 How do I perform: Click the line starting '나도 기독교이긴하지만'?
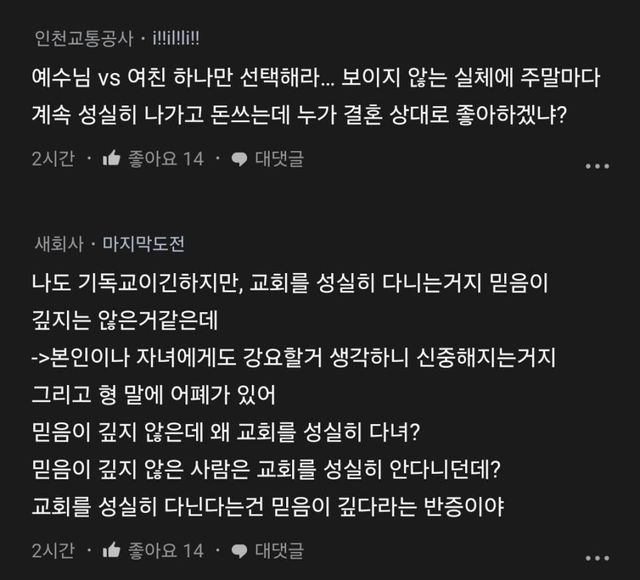point(287,285)
